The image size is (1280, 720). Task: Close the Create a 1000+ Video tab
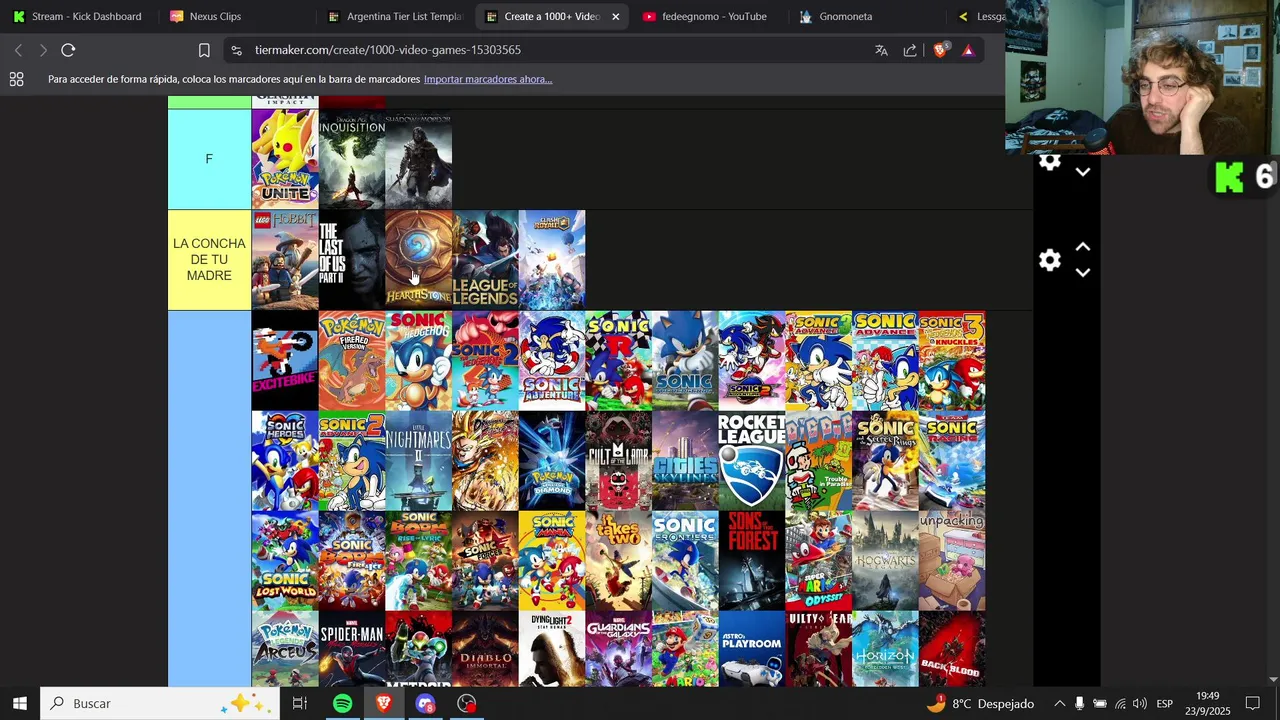(x=615, y=16)
